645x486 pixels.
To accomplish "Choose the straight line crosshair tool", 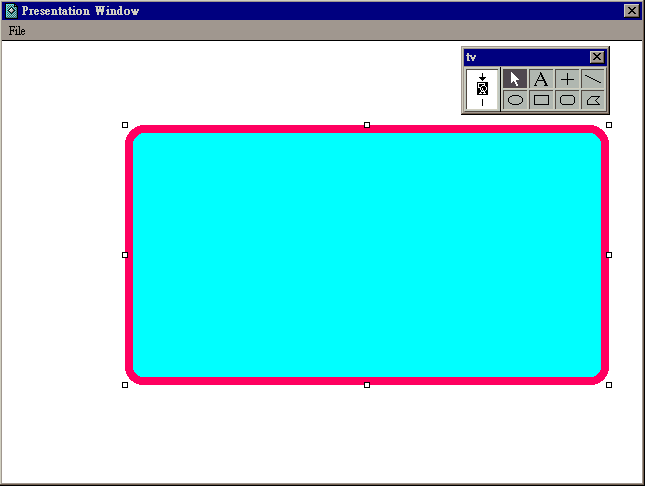I will pyautogui.click(x=567, y=79).
